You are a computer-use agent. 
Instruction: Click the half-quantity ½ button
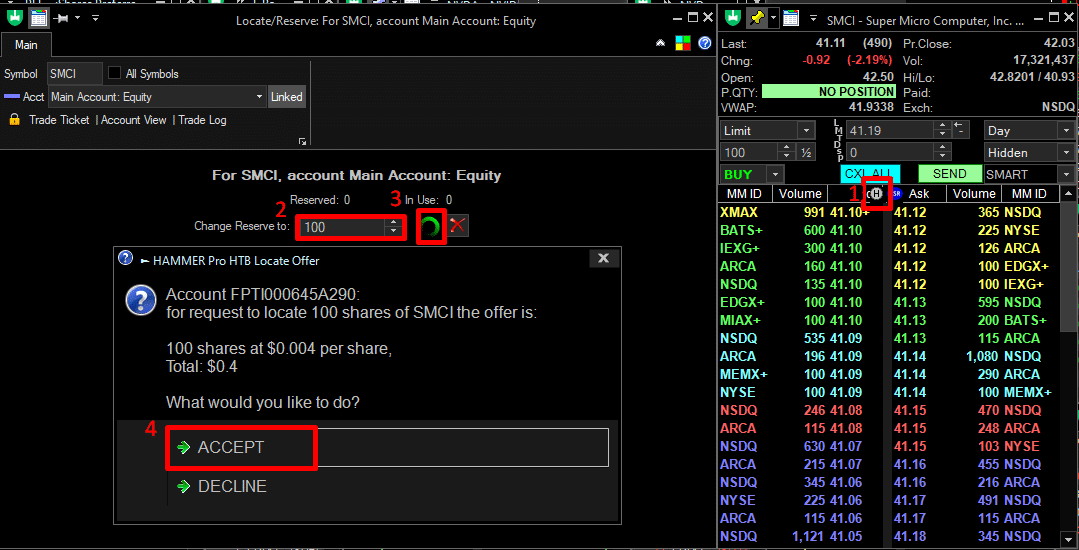point(807,153)
